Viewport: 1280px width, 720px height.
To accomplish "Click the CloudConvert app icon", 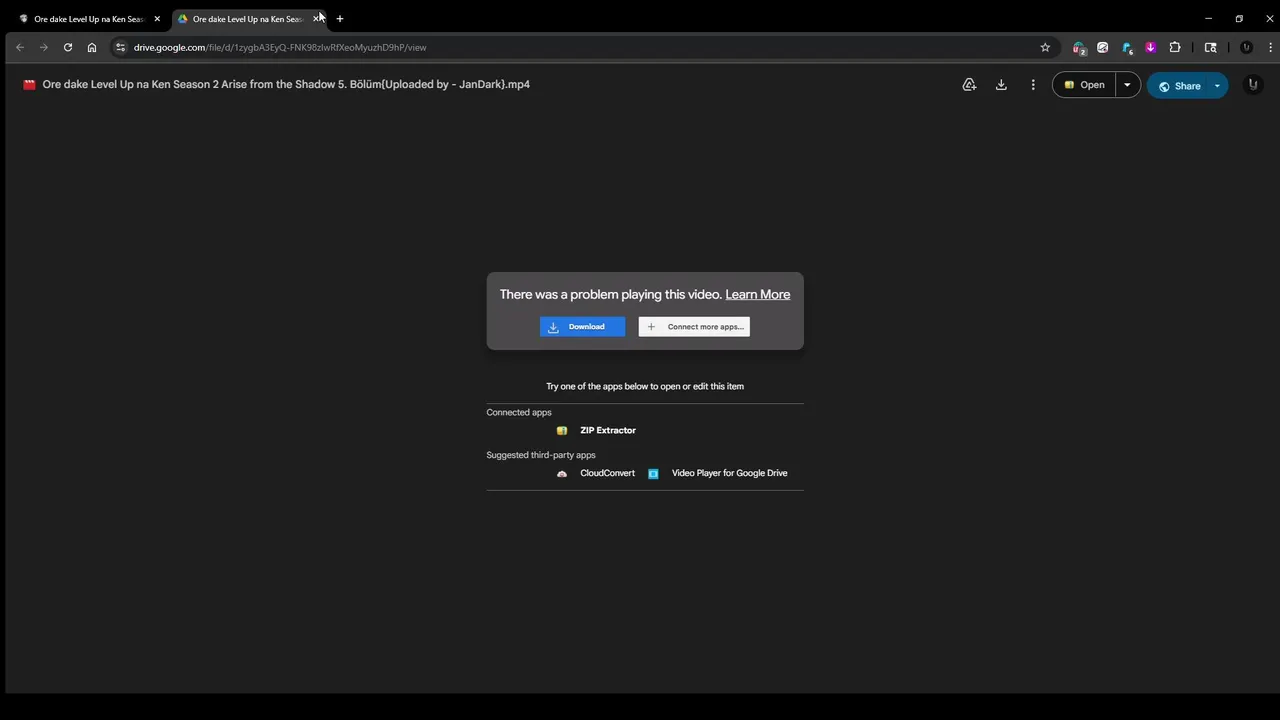I will pyautogui.click(x=562, y=473).
